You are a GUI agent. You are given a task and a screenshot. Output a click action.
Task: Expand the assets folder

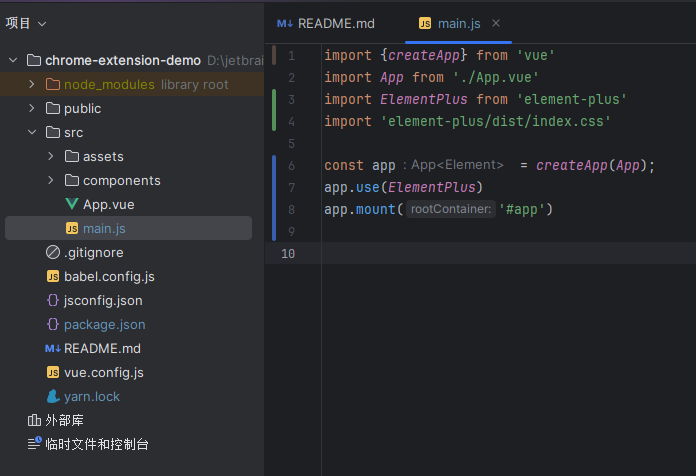pos(51,156)
